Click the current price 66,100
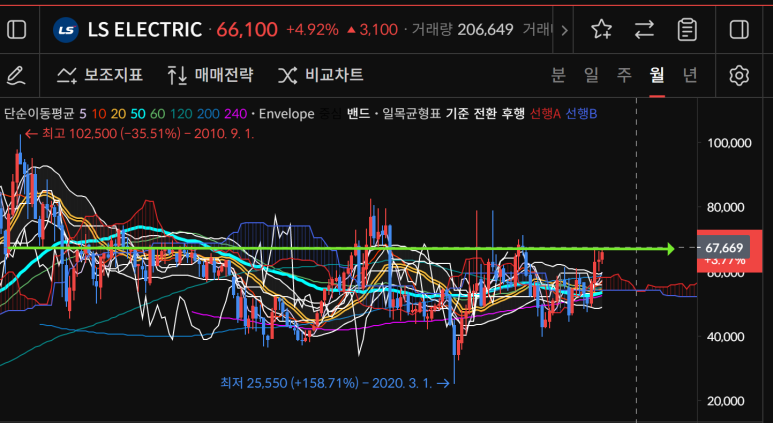773x423 pixels. click(x=247, y=30)
